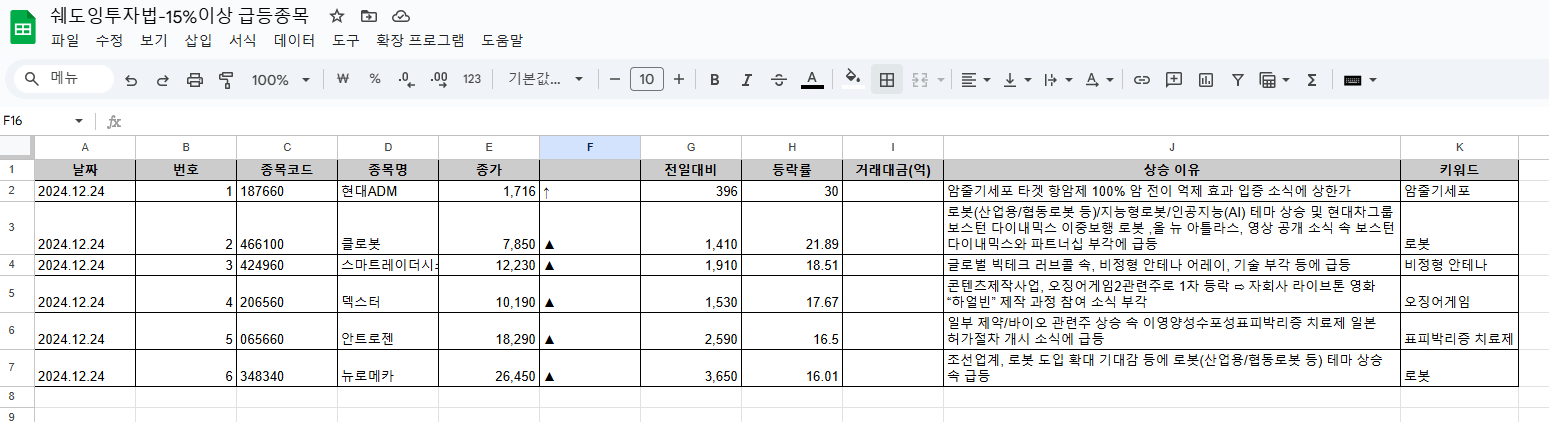Screen dimensions: 1549x422
Task: Open the borders tool
Action: tap(886, 80)
